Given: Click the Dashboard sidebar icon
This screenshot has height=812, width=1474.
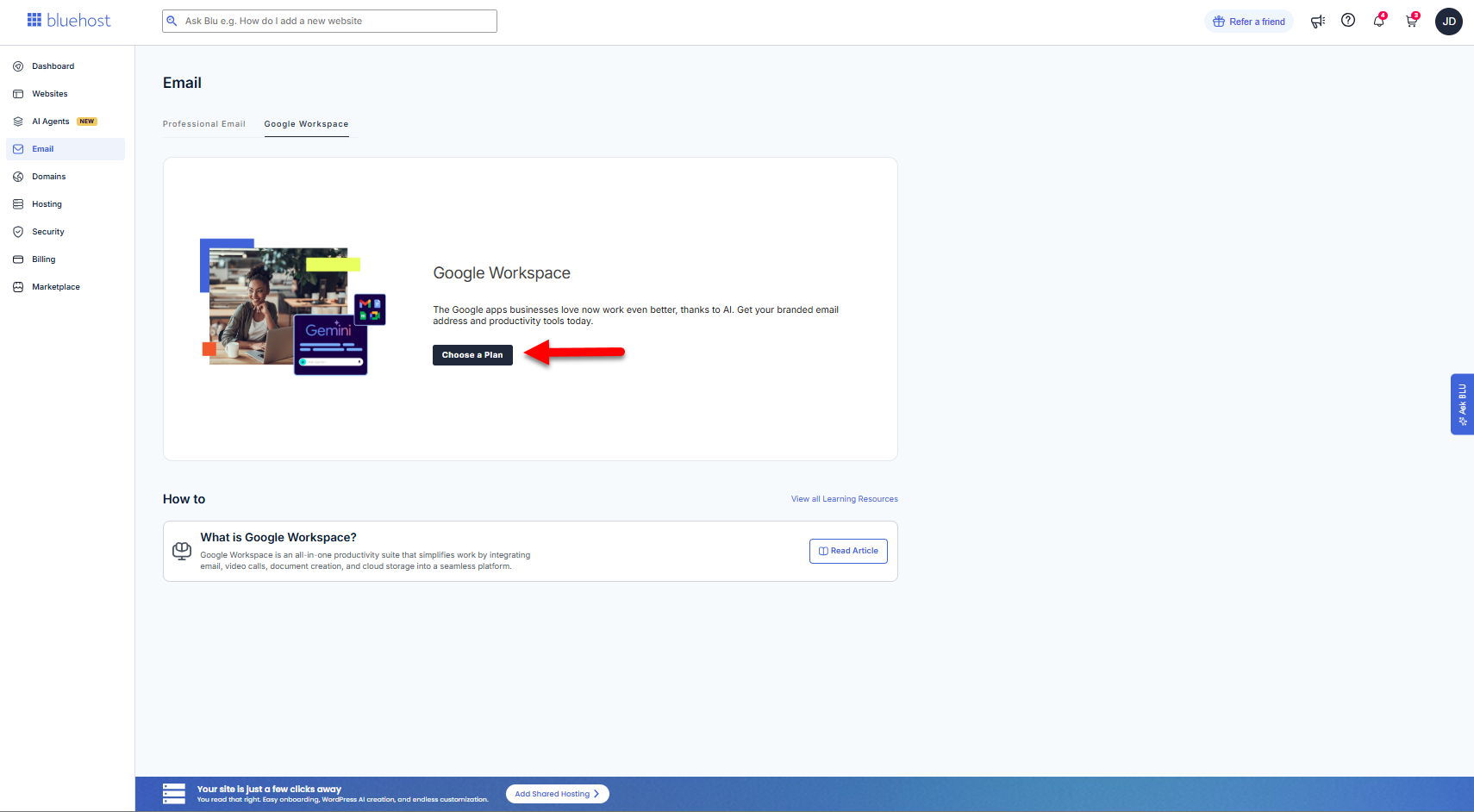Looking at the screenshot, I should click(x=18, y=66).
